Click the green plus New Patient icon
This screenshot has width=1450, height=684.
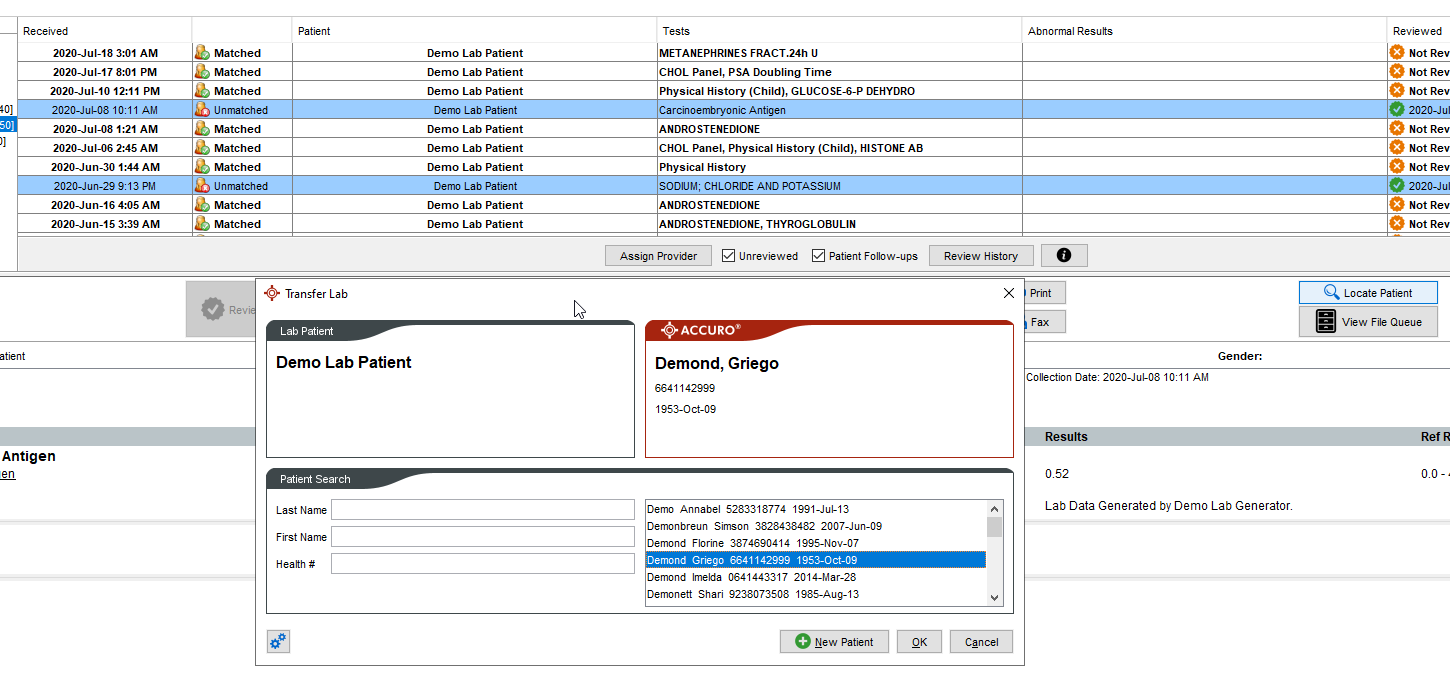click(802, 642)
